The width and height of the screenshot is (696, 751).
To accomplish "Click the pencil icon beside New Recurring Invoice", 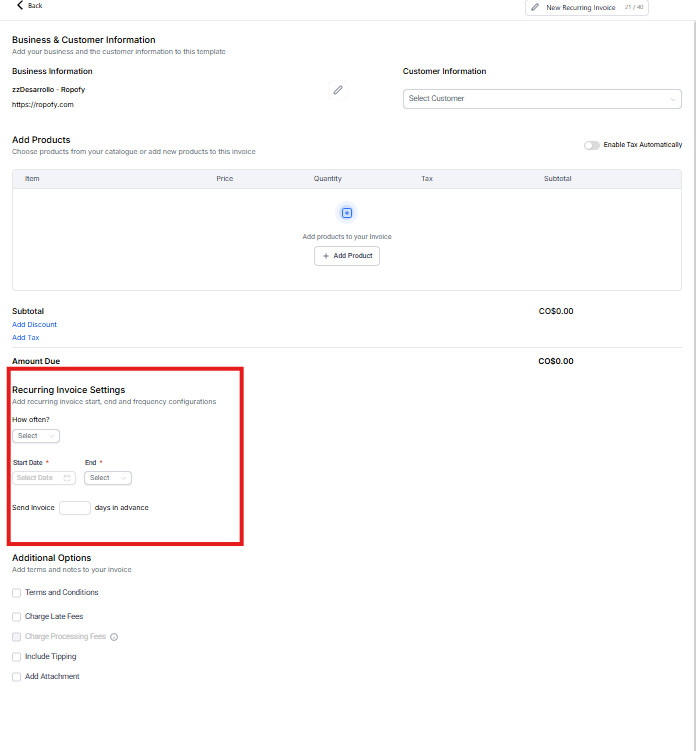I will coord(535,7).
